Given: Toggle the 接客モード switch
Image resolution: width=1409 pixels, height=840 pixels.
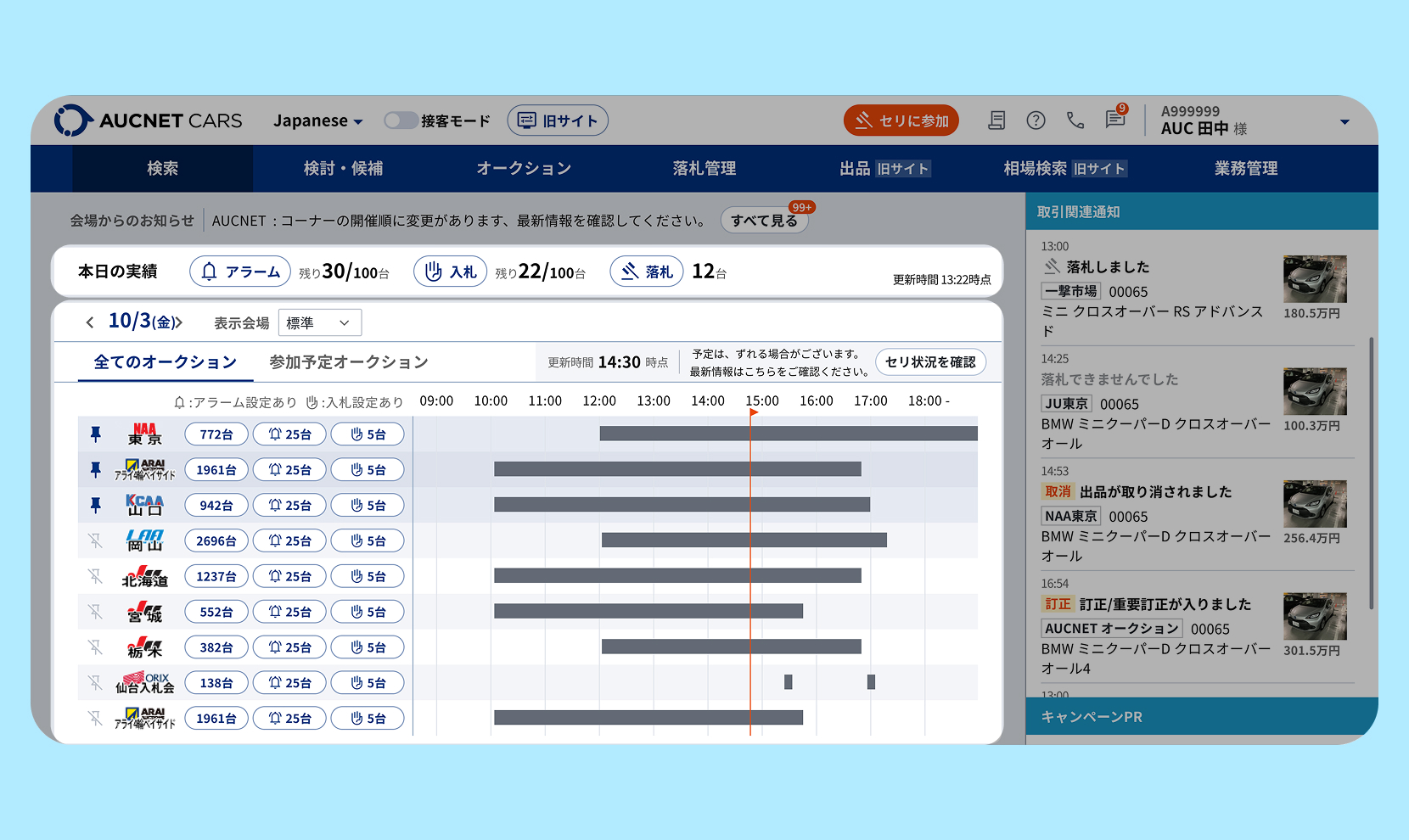Looking at the screenshot, I should (x=401, y=120).
